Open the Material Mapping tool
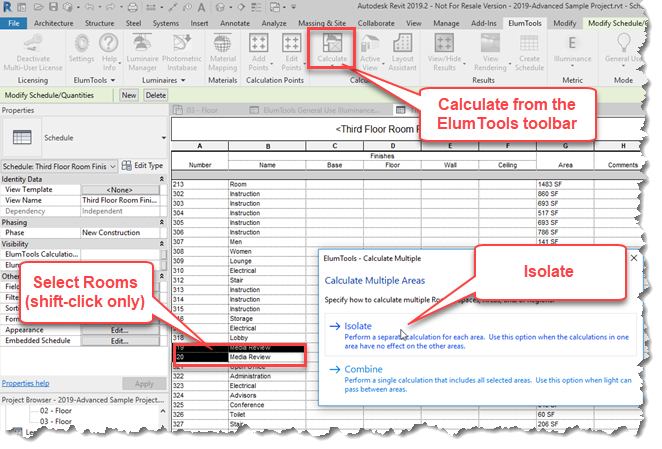The image size is (662, 449). [223, 48]
